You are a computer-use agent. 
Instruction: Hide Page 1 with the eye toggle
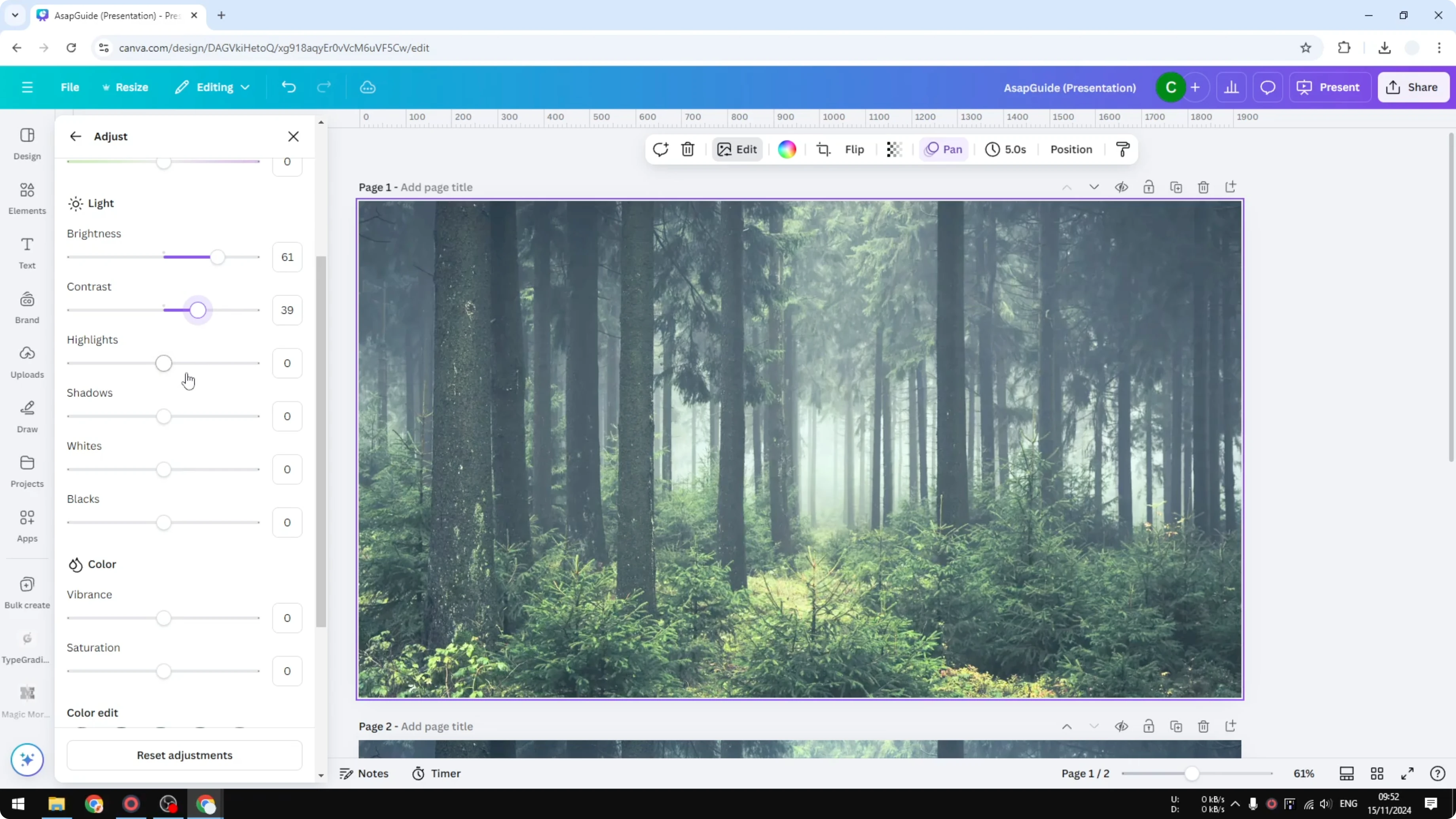[x=1122, y=187]
